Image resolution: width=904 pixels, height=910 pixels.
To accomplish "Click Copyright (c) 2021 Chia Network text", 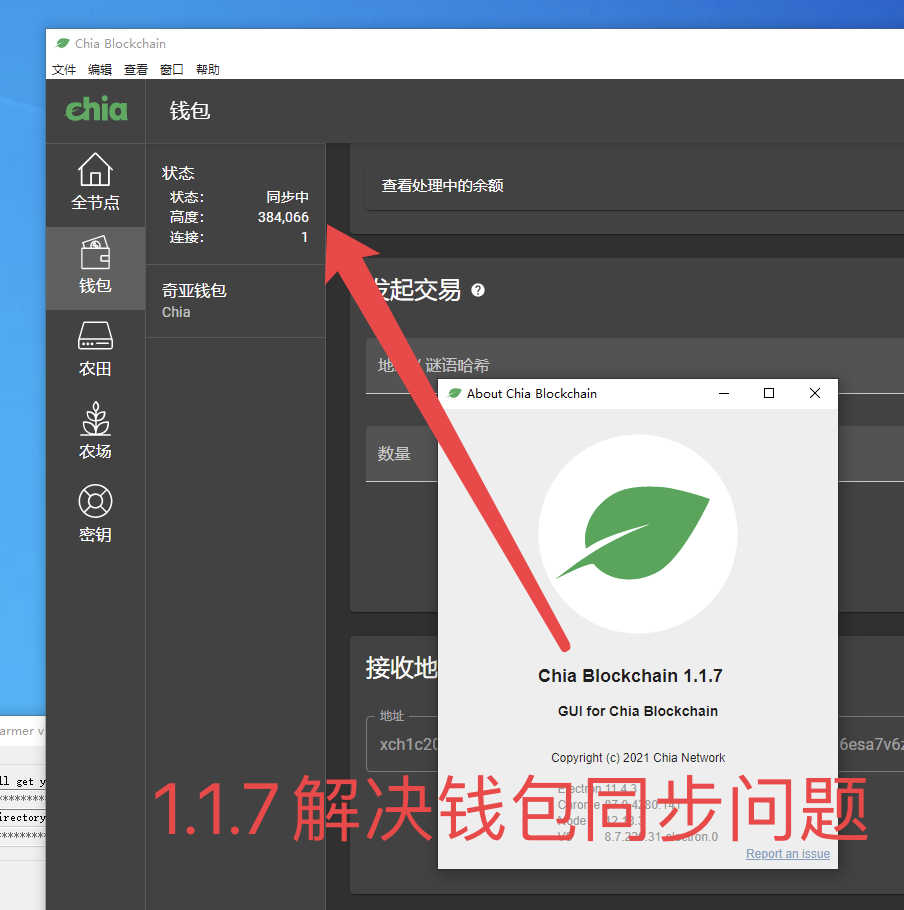I will click(x=638, y=758).
